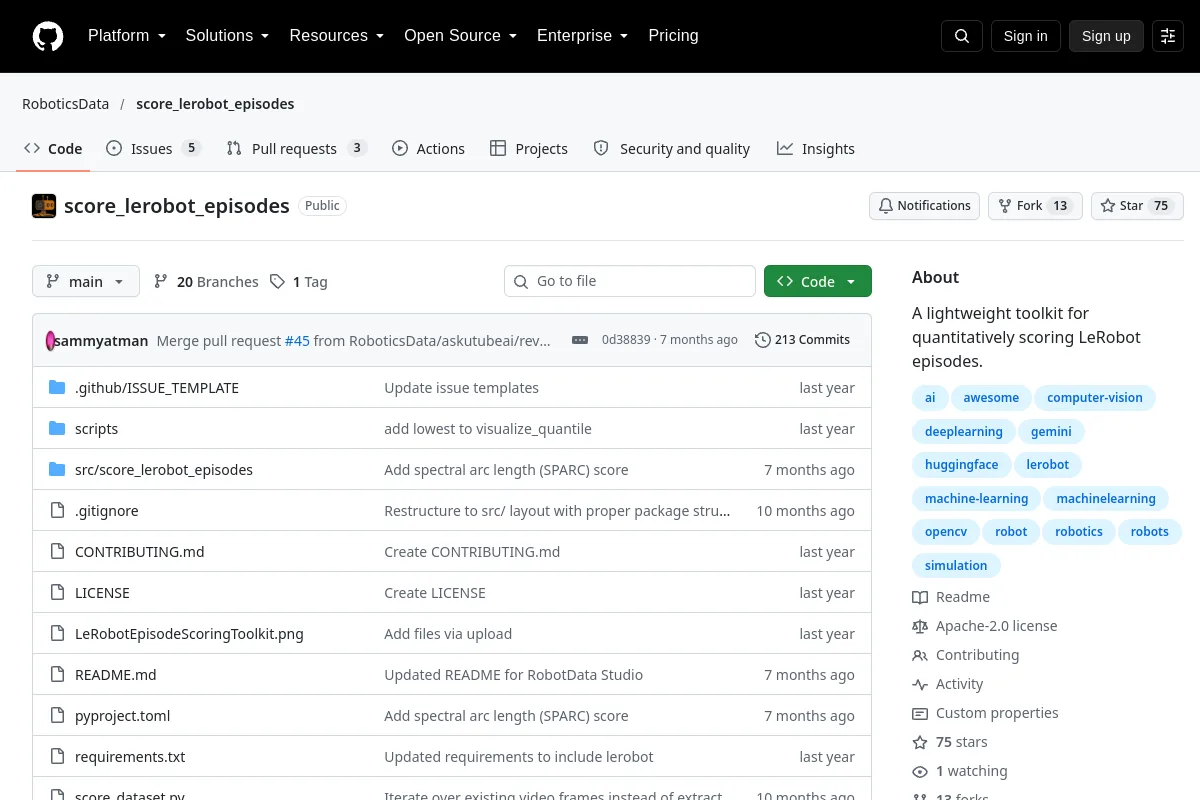The height and width of the screenshot is (800, 1200).
Task: Click the src/score_lerobot_episodes folder icon
Action: [57, 470]
